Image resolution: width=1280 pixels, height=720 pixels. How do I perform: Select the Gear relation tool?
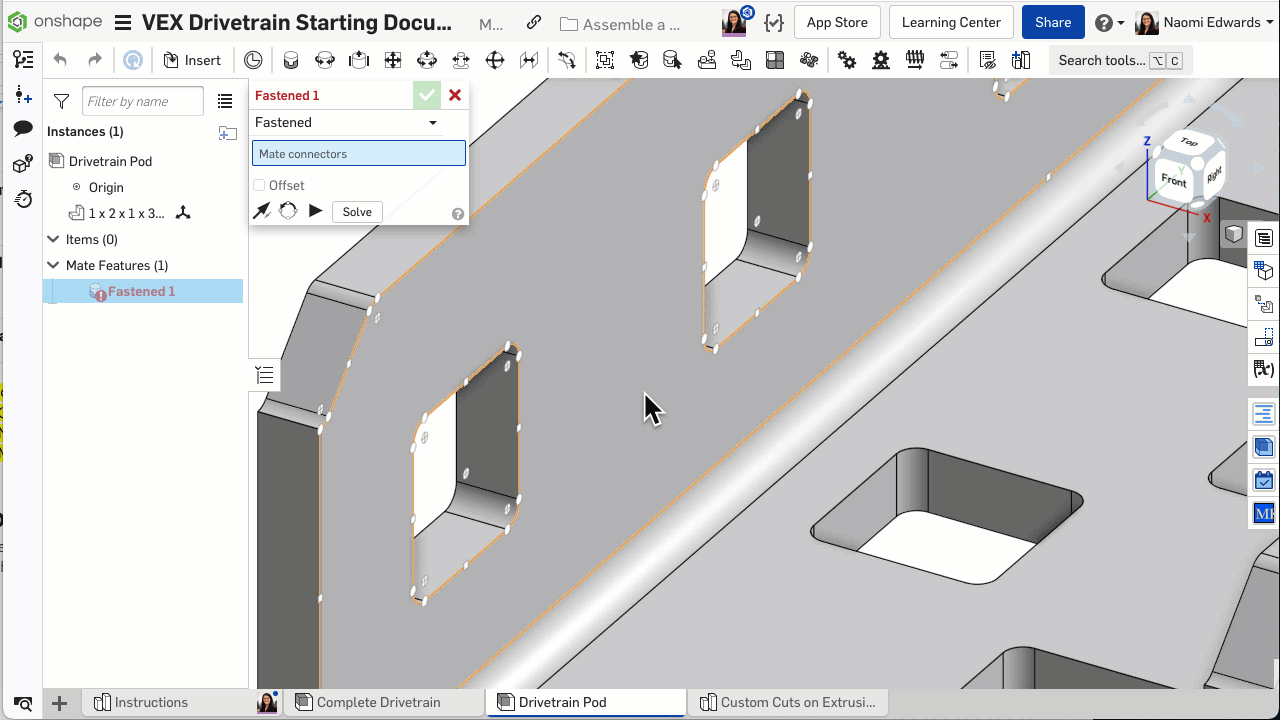tap(847, 60)
